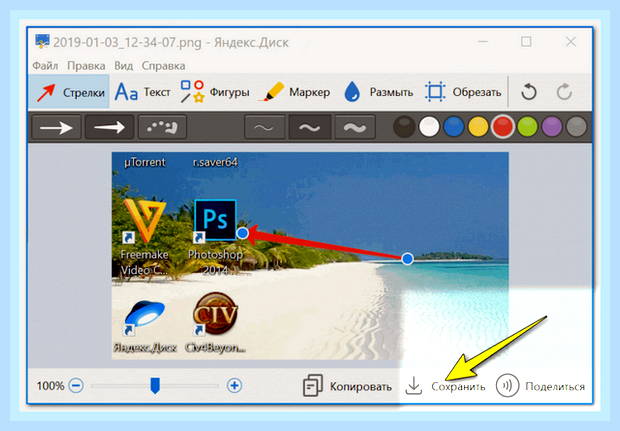Open the Файл menu
Screen dimensions: 620x431
(45, 66)
